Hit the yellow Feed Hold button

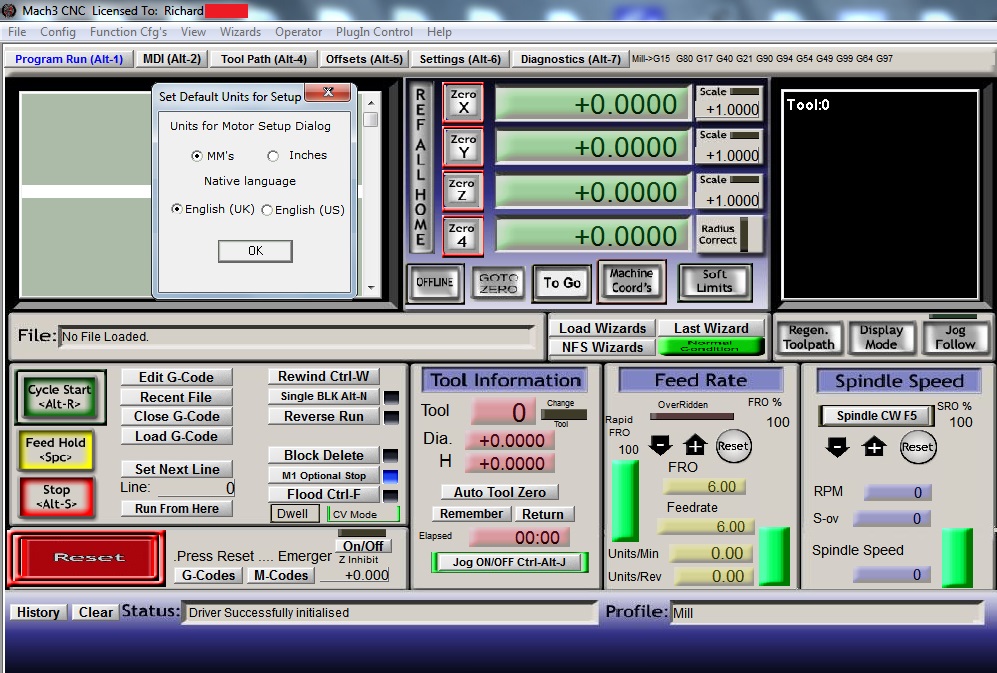(56, 449)
